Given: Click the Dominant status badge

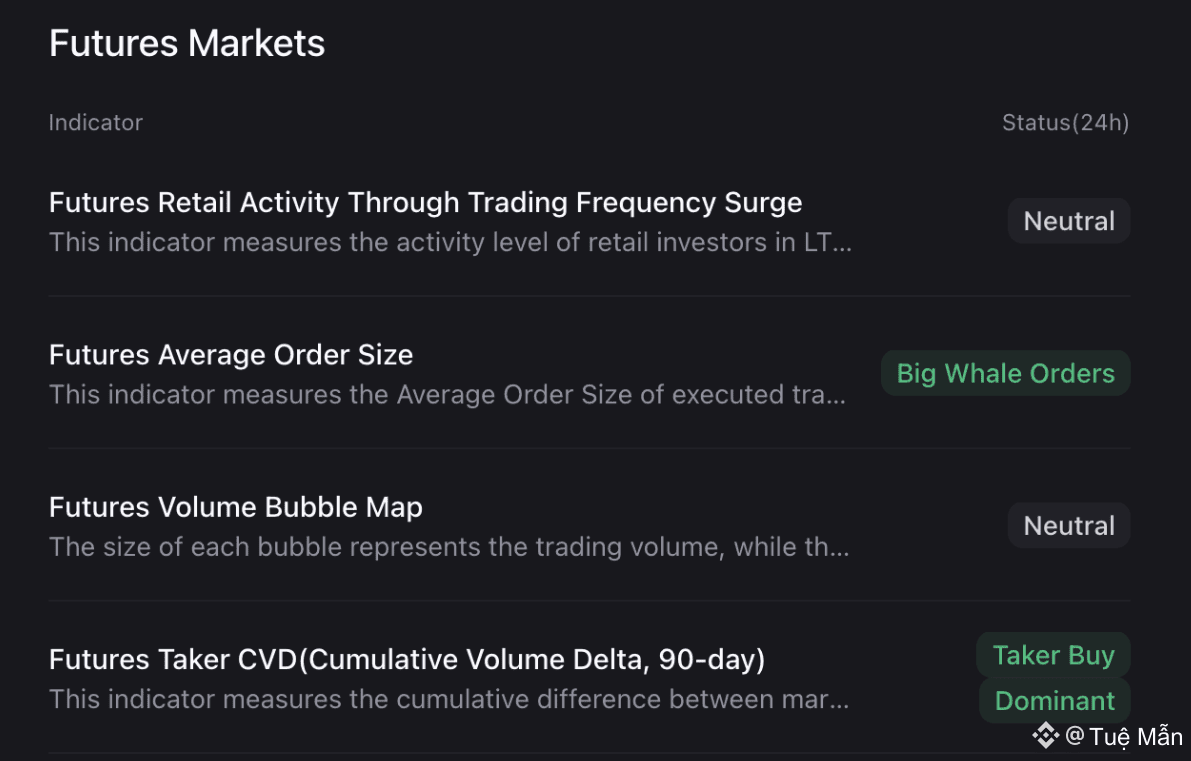Looking at the screenshot, I should tap(1054, 701).
